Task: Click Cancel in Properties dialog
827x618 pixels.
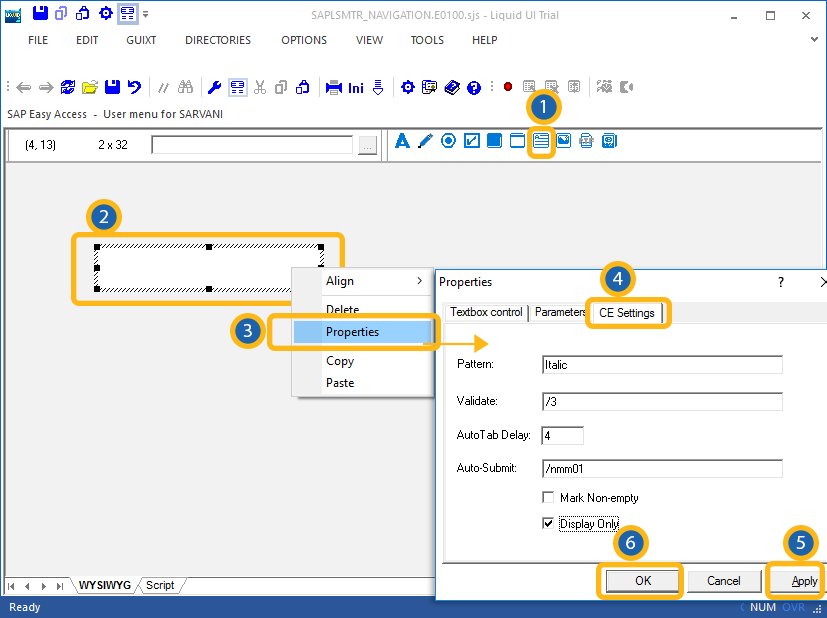Action: (723, 581)
